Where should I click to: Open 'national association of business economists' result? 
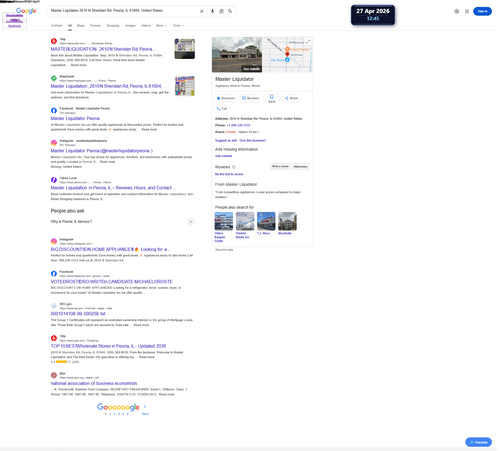[94, 383]
